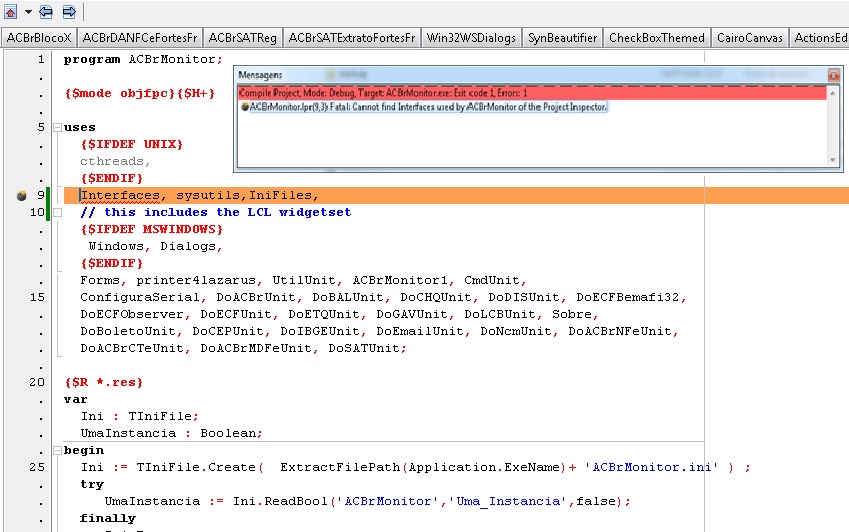Open the ACBrSATReg tab

pyautogui.click(x=243, y=38)
